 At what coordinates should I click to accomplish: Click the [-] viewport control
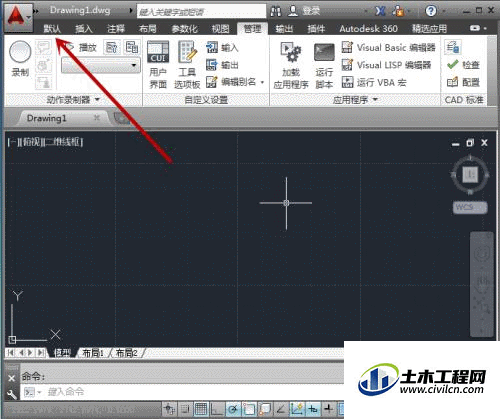point(14,142)
